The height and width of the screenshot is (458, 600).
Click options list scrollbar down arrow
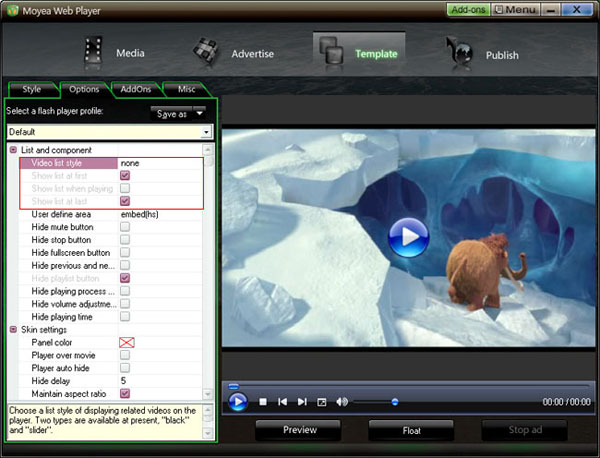[x=208, y=394]
